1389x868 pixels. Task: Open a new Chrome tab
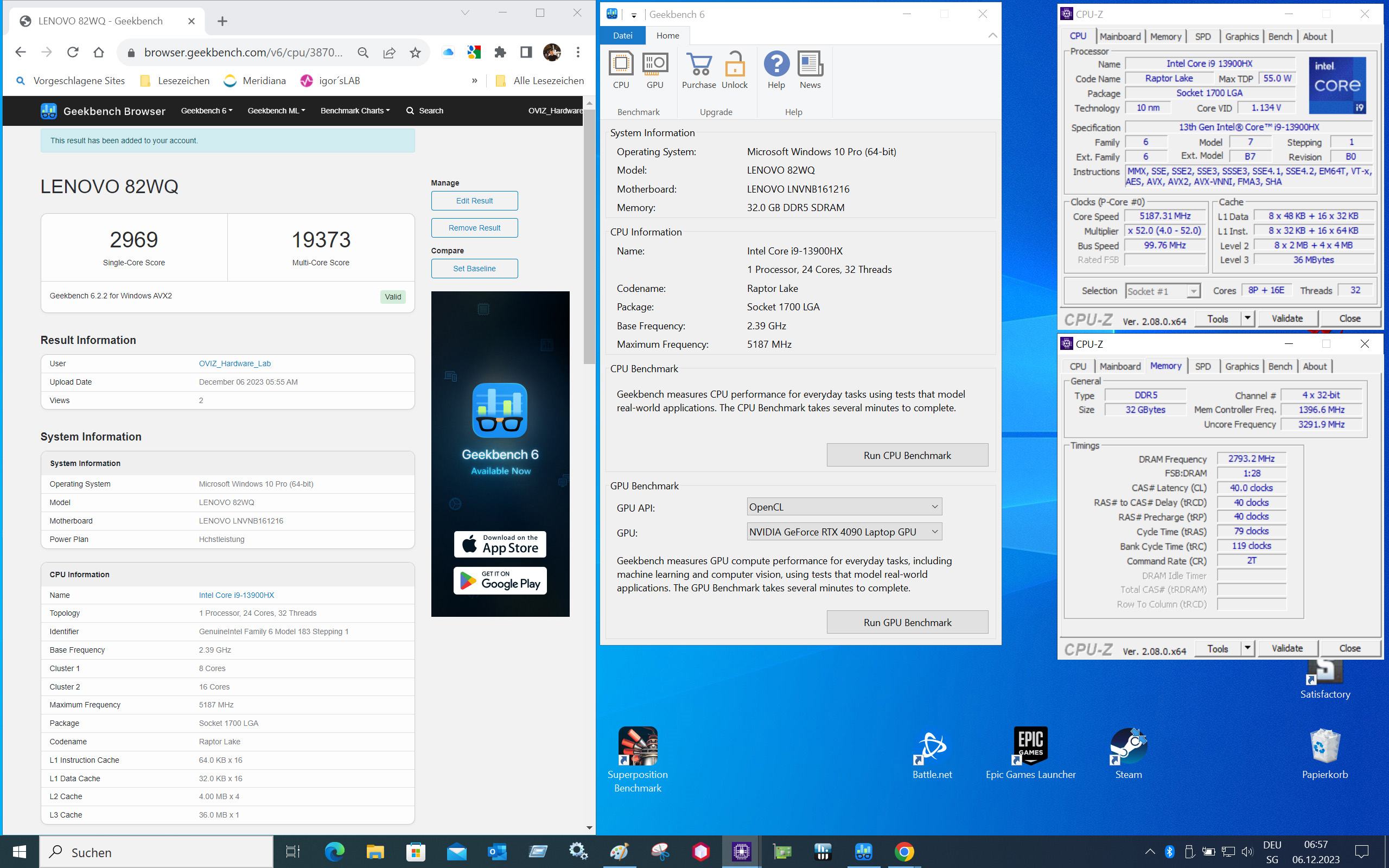(222, 21)
